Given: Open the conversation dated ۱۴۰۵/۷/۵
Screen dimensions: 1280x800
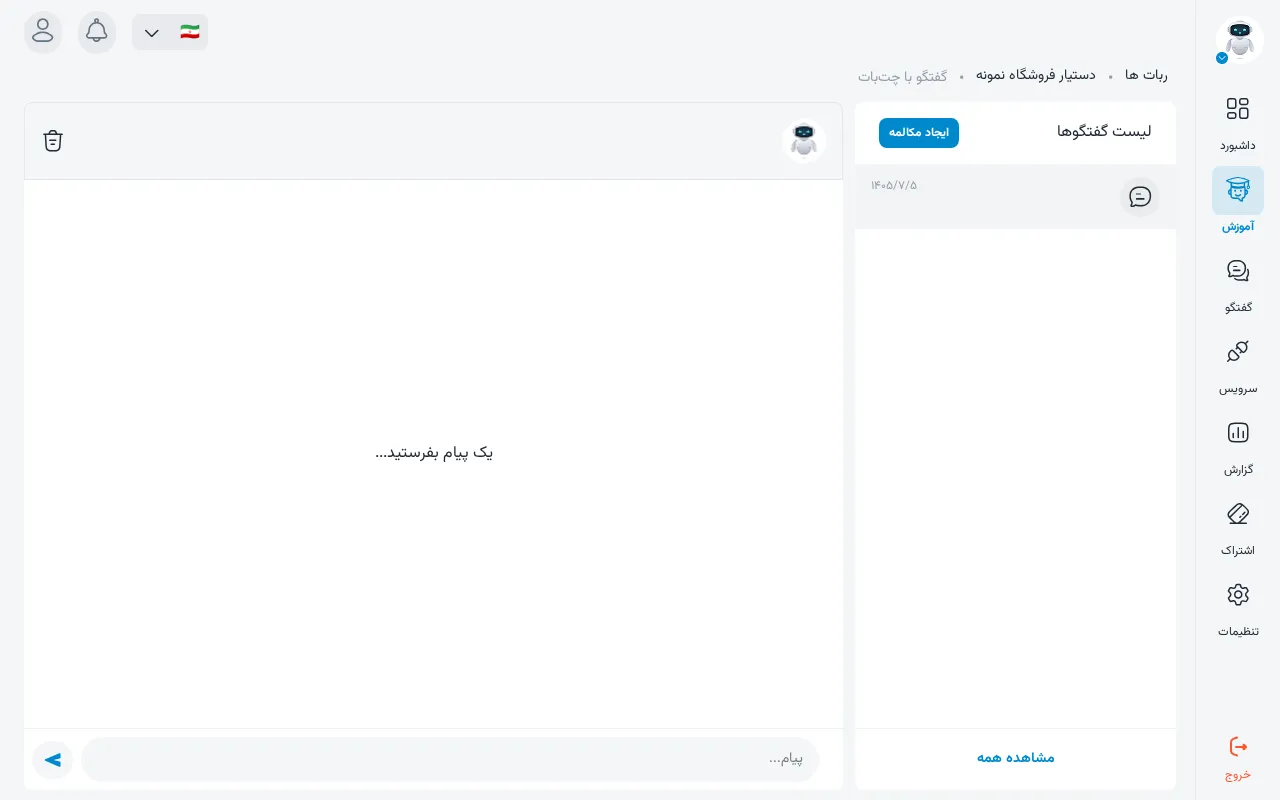Looking at the screenshot, I should (x=1015, y=197).
